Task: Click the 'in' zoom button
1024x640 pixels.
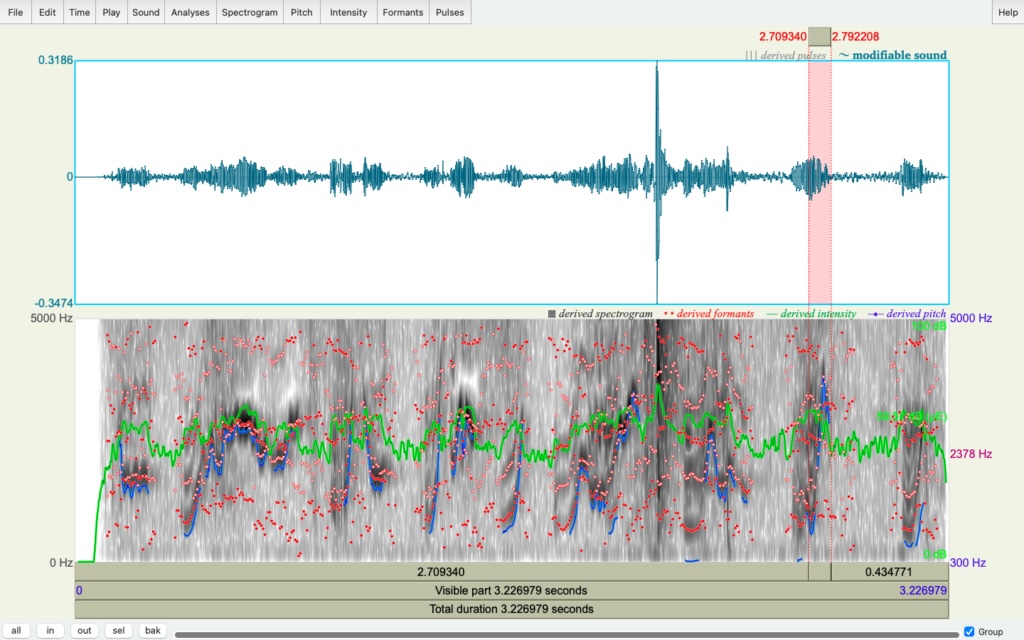Action: (x=50, y=631)
